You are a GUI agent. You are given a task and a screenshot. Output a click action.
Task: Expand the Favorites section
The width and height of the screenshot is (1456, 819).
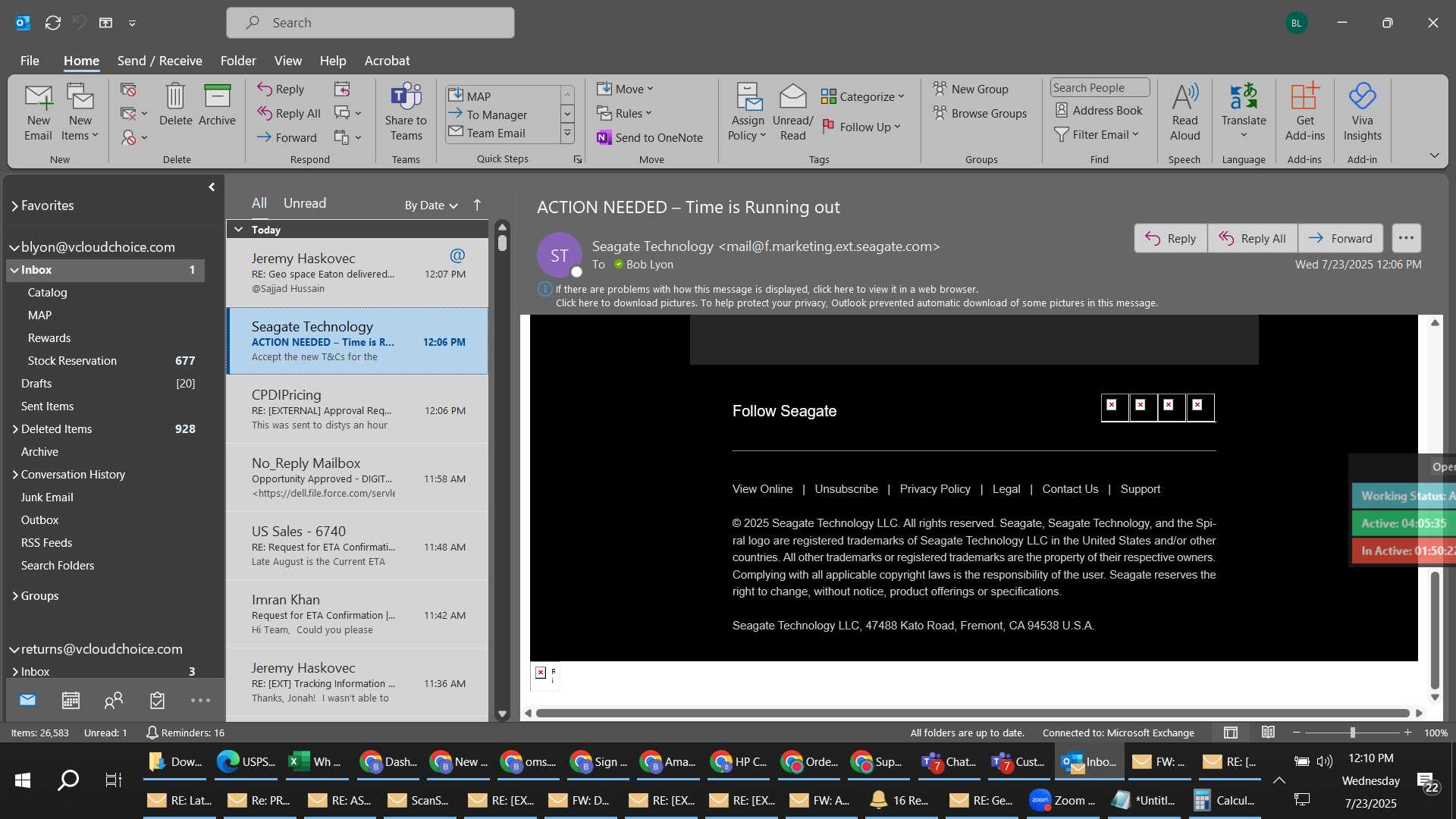(x=14, y=206)
